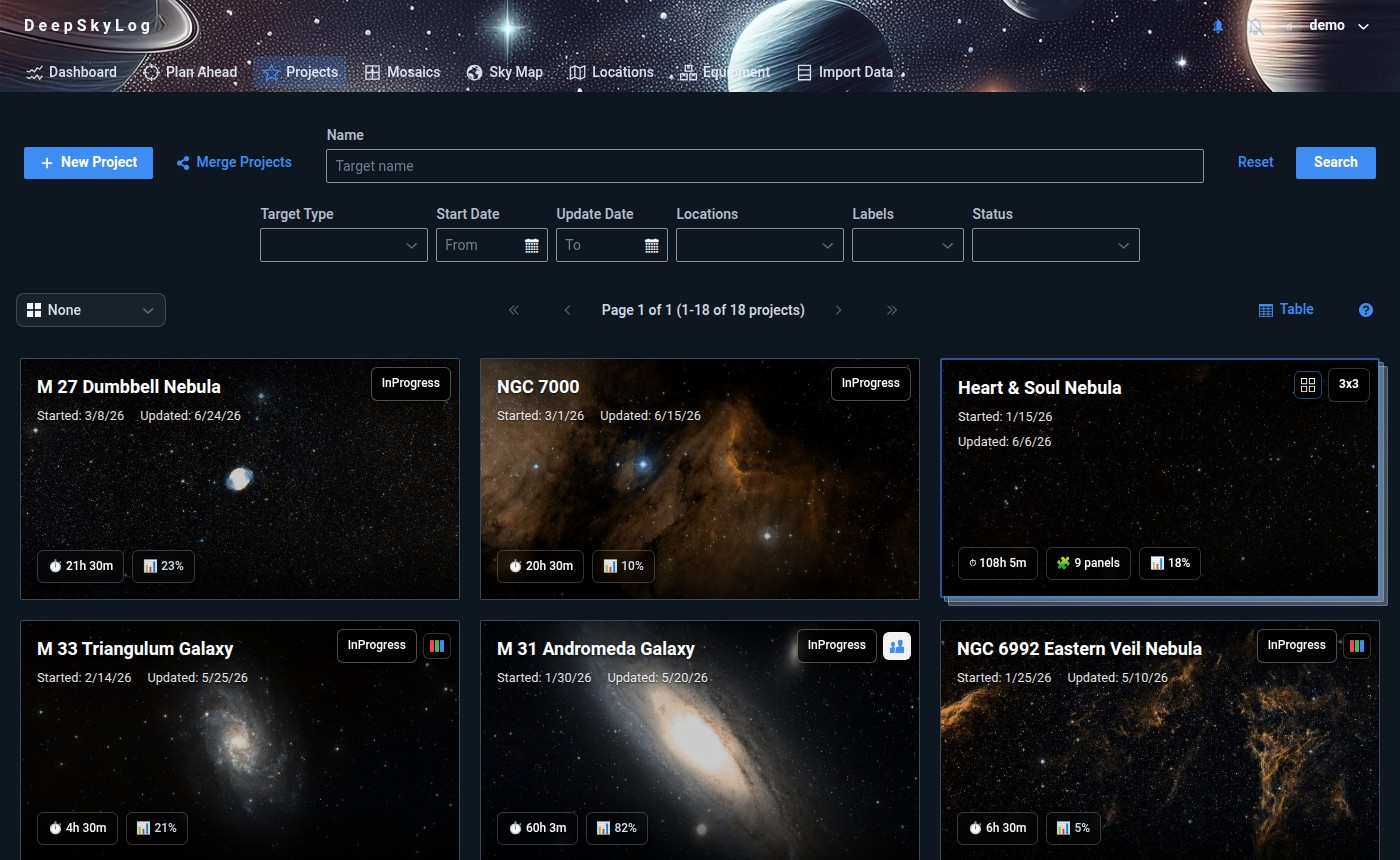Click the blue notification bell icon

tap(1218, 26)
